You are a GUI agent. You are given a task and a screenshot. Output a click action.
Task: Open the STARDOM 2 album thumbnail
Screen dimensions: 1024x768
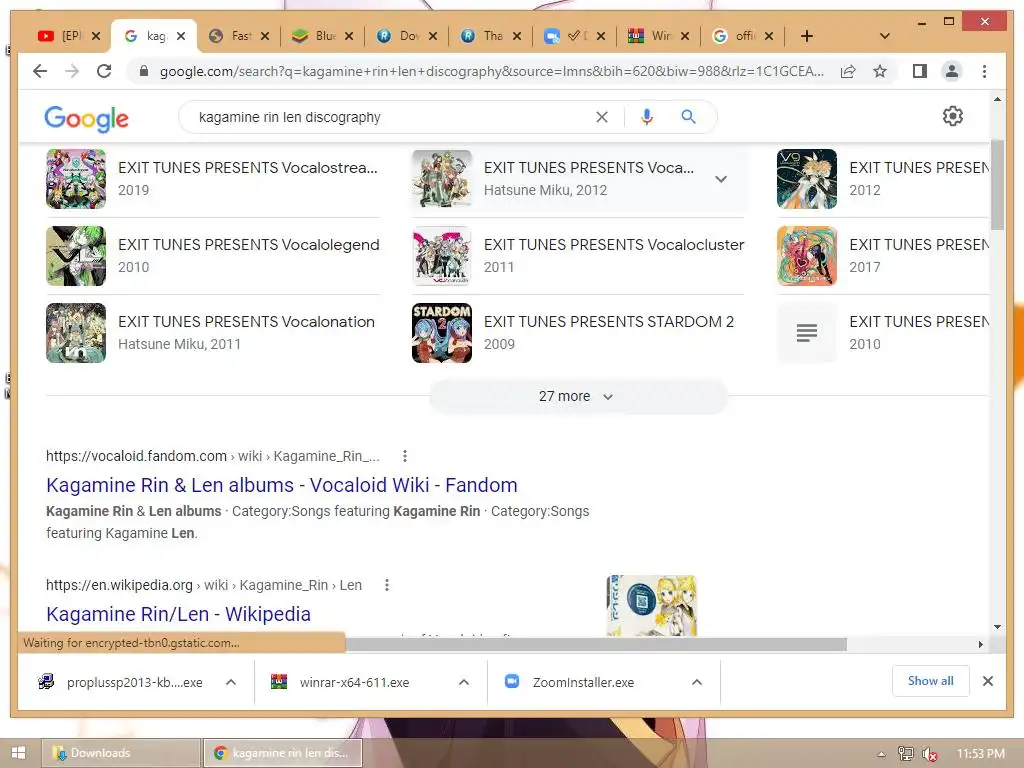point(441,333)
